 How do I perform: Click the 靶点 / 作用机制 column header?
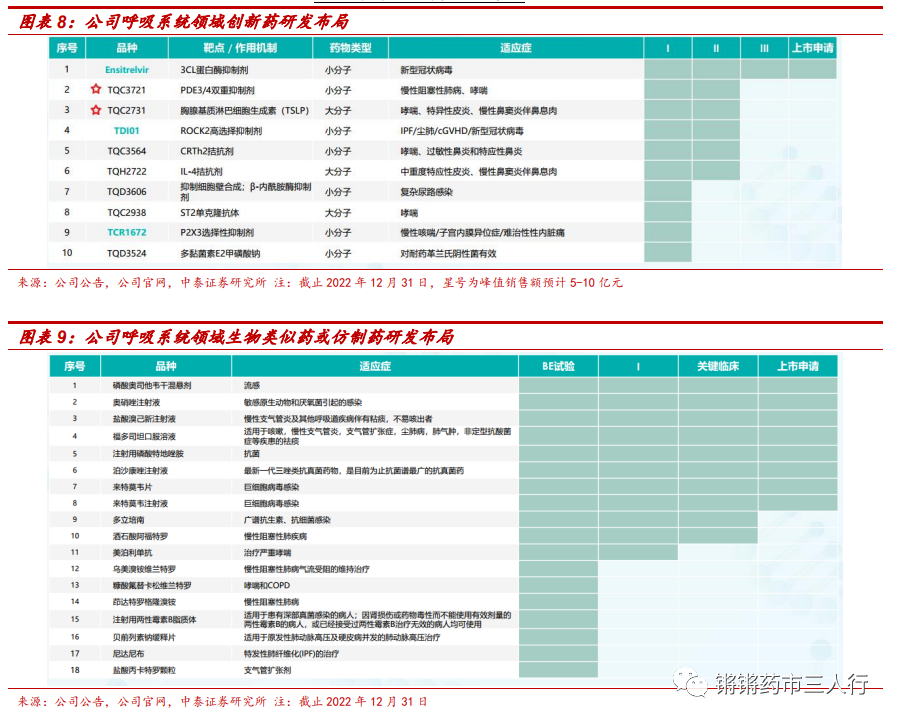[x=240, y=48]
